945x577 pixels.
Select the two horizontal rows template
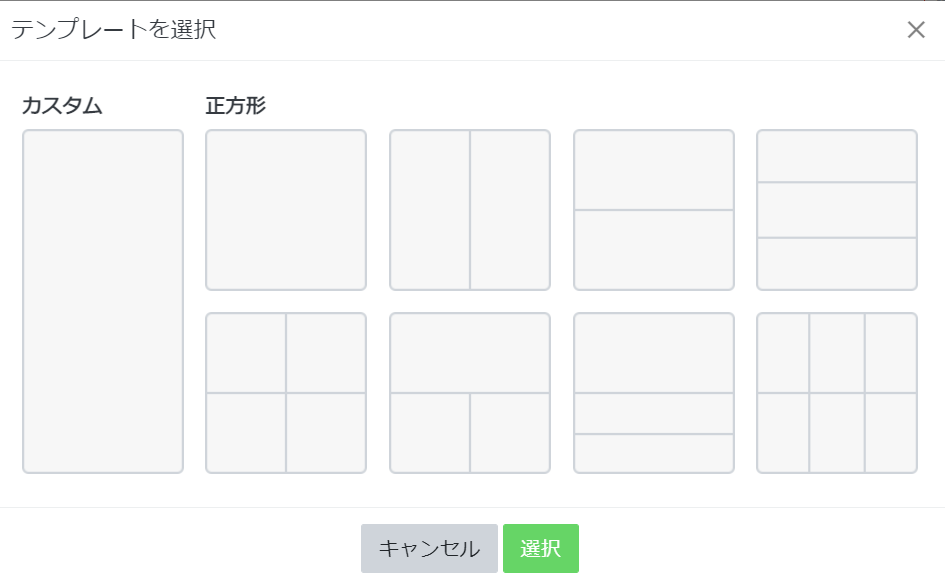point(654,210)
